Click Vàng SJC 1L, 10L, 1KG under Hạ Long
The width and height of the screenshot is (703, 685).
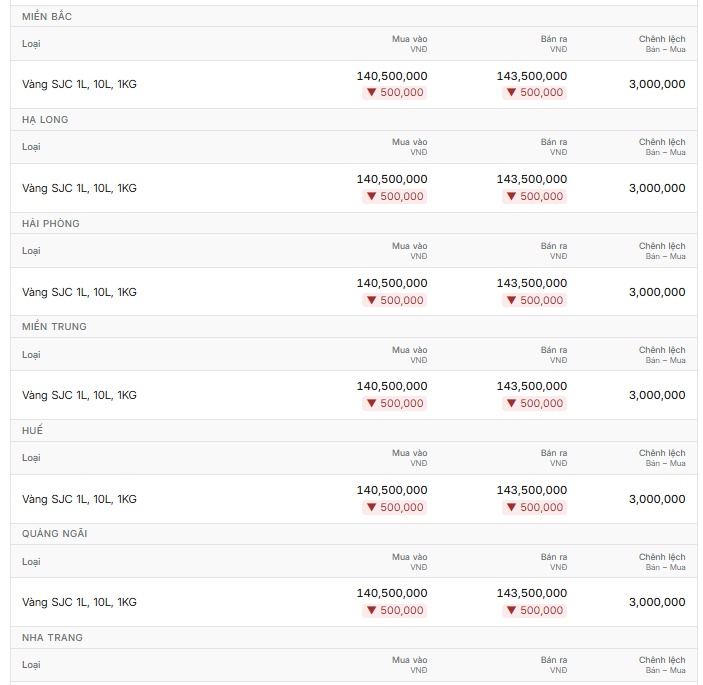pyautogui.click(x=79, y=188)
